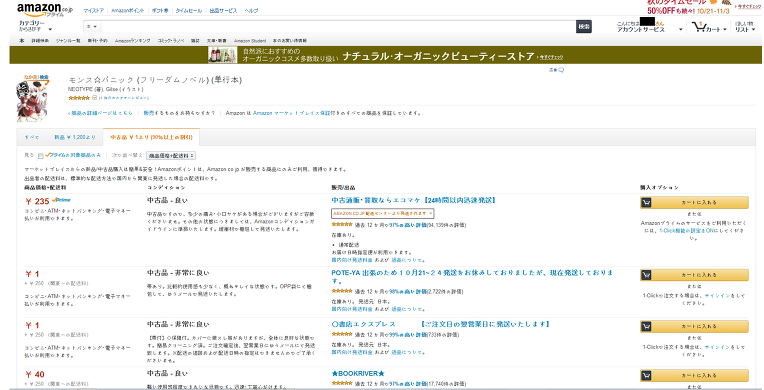Click 詳細検索 in the books subnav

click(x=40, y=41)
